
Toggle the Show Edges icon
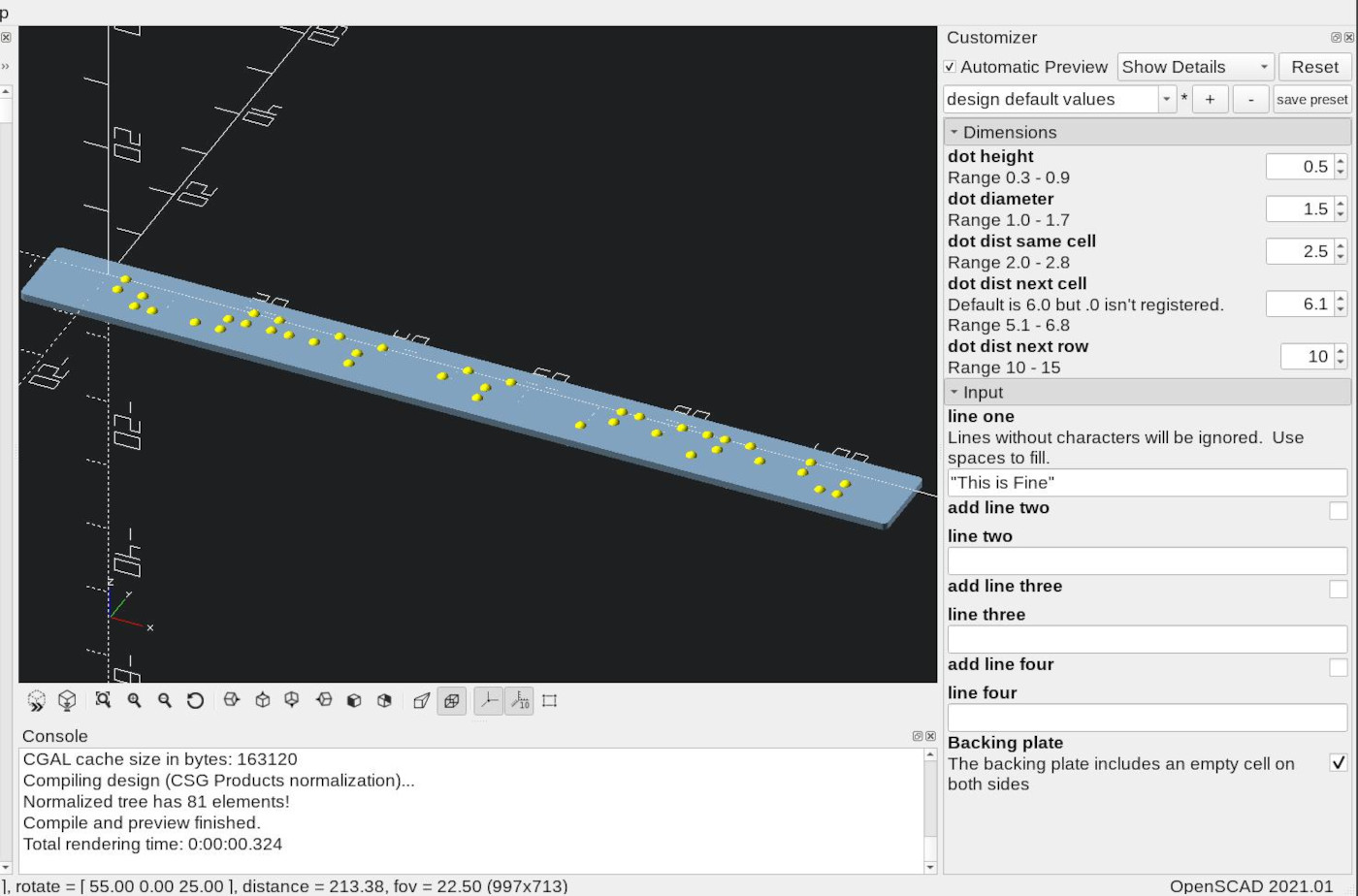tap(550, 700)
